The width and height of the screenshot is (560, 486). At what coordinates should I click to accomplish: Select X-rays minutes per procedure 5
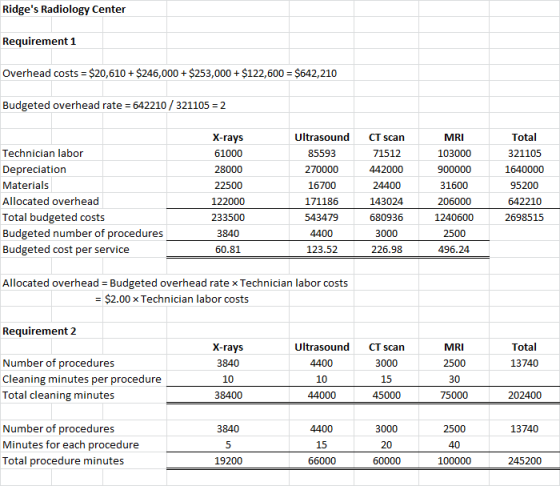pos(228,445)
